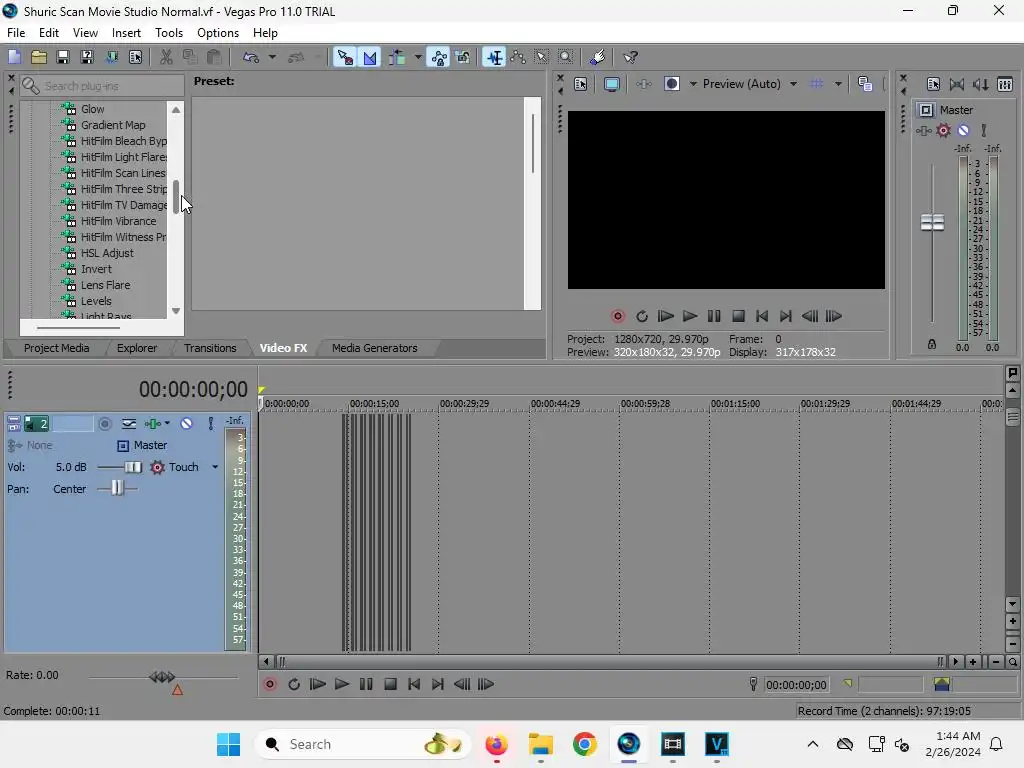The image size is (1024, 768).
Task: Copy Snapshot to Clipboard in preview
Action: click(x=865, y=84)
